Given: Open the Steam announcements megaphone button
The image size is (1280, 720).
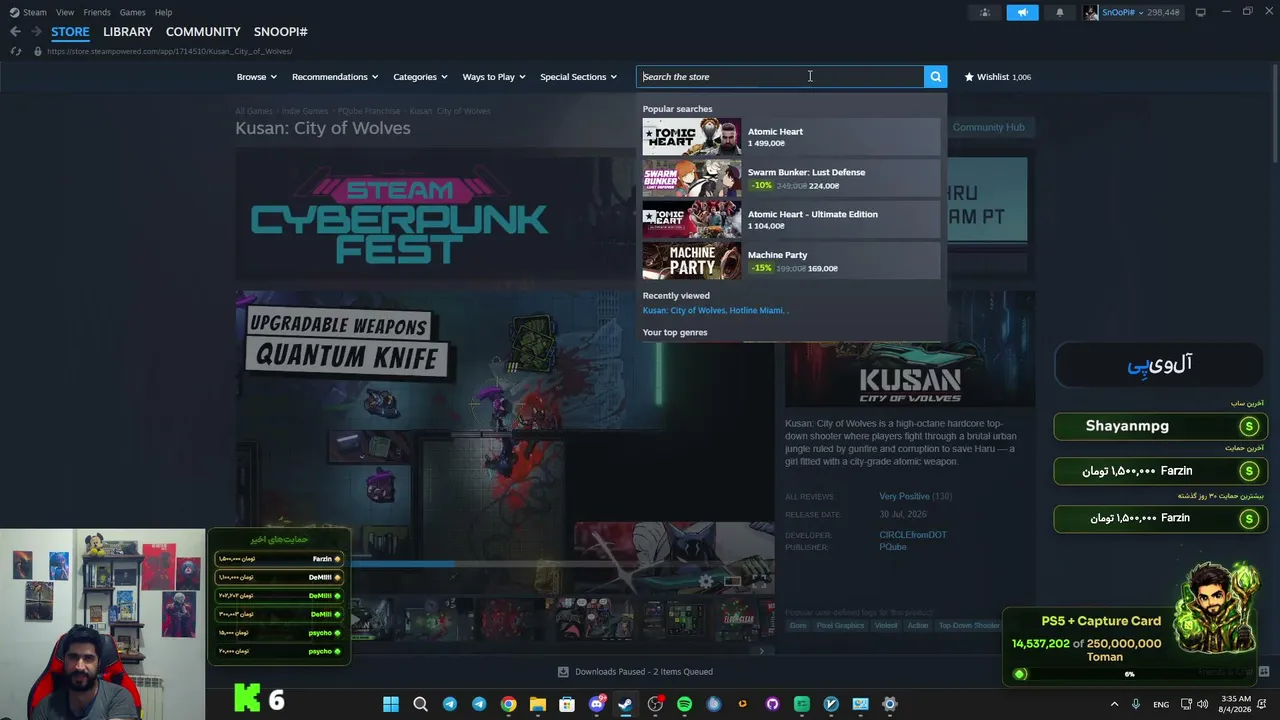Looking at the screenshot, I should (x=1022, y=12).
